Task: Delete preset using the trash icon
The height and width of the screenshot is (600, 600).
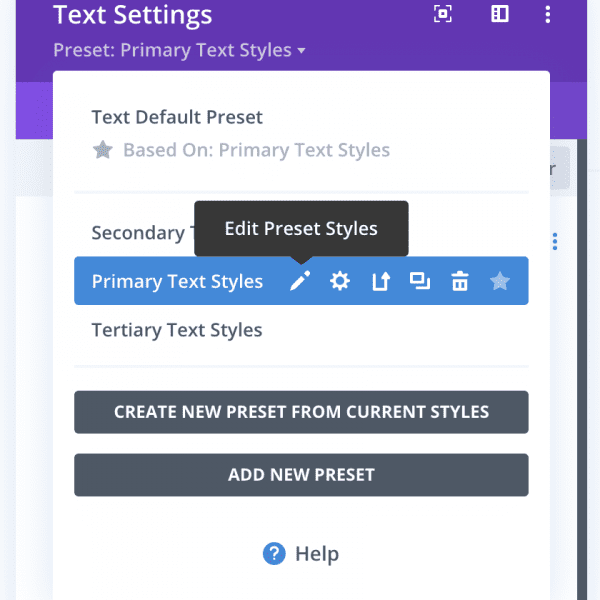Action: 460,281
